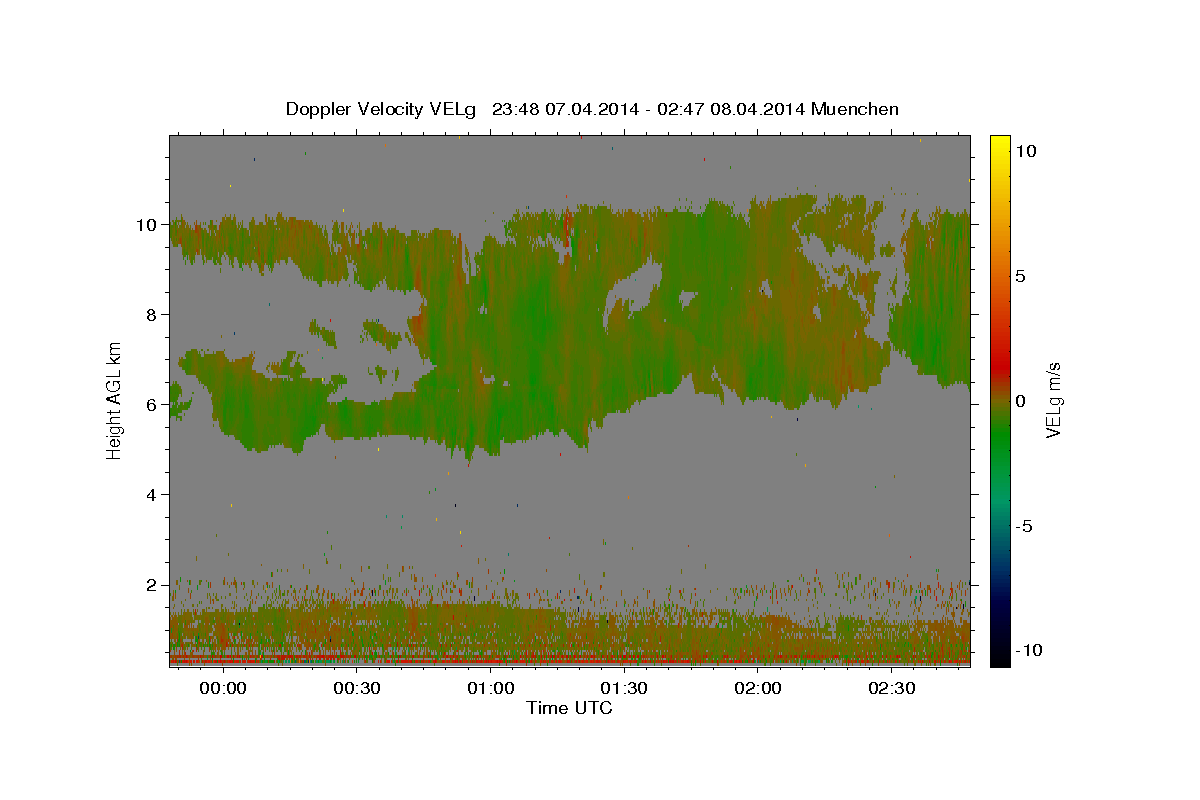Click the height tick label 6
This screenshot has width=1200, height=800.
(152, 405)
